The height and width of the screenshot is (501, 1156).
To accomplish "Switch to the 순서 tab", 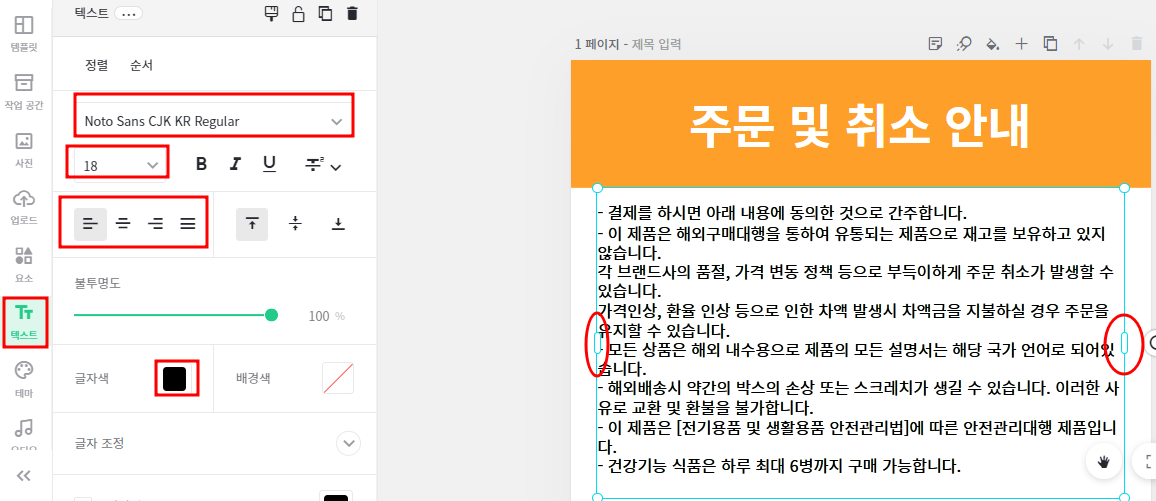I will (141, 66).
